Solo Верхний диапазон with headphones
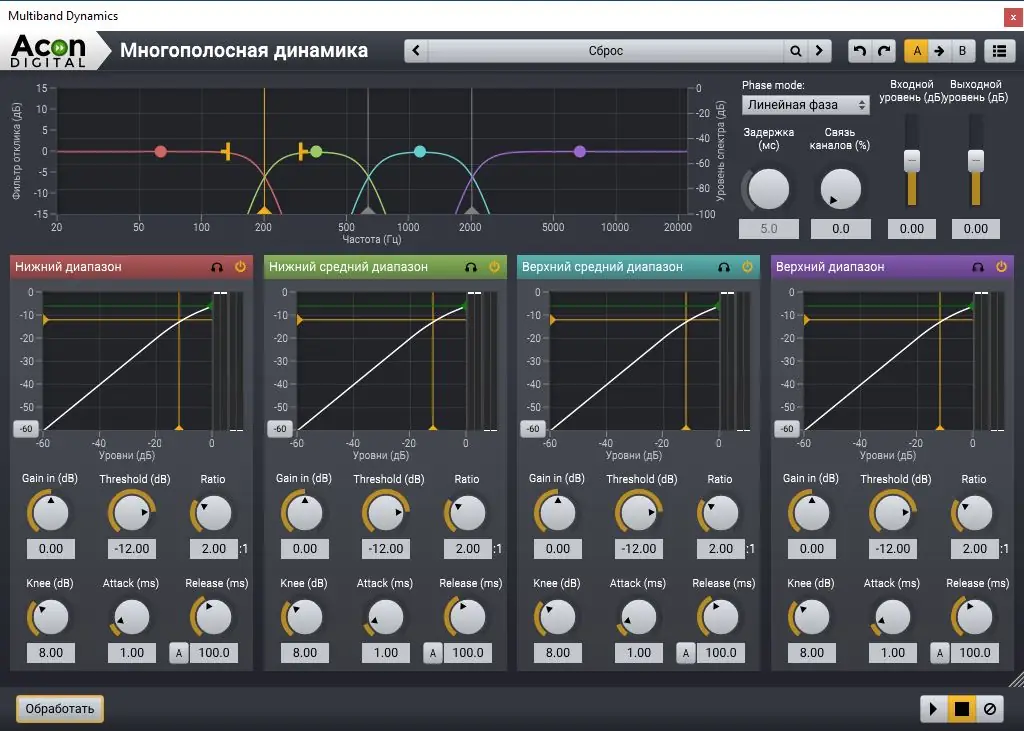The height and width of the screenshot is (731, 1024). click(978, 267)
